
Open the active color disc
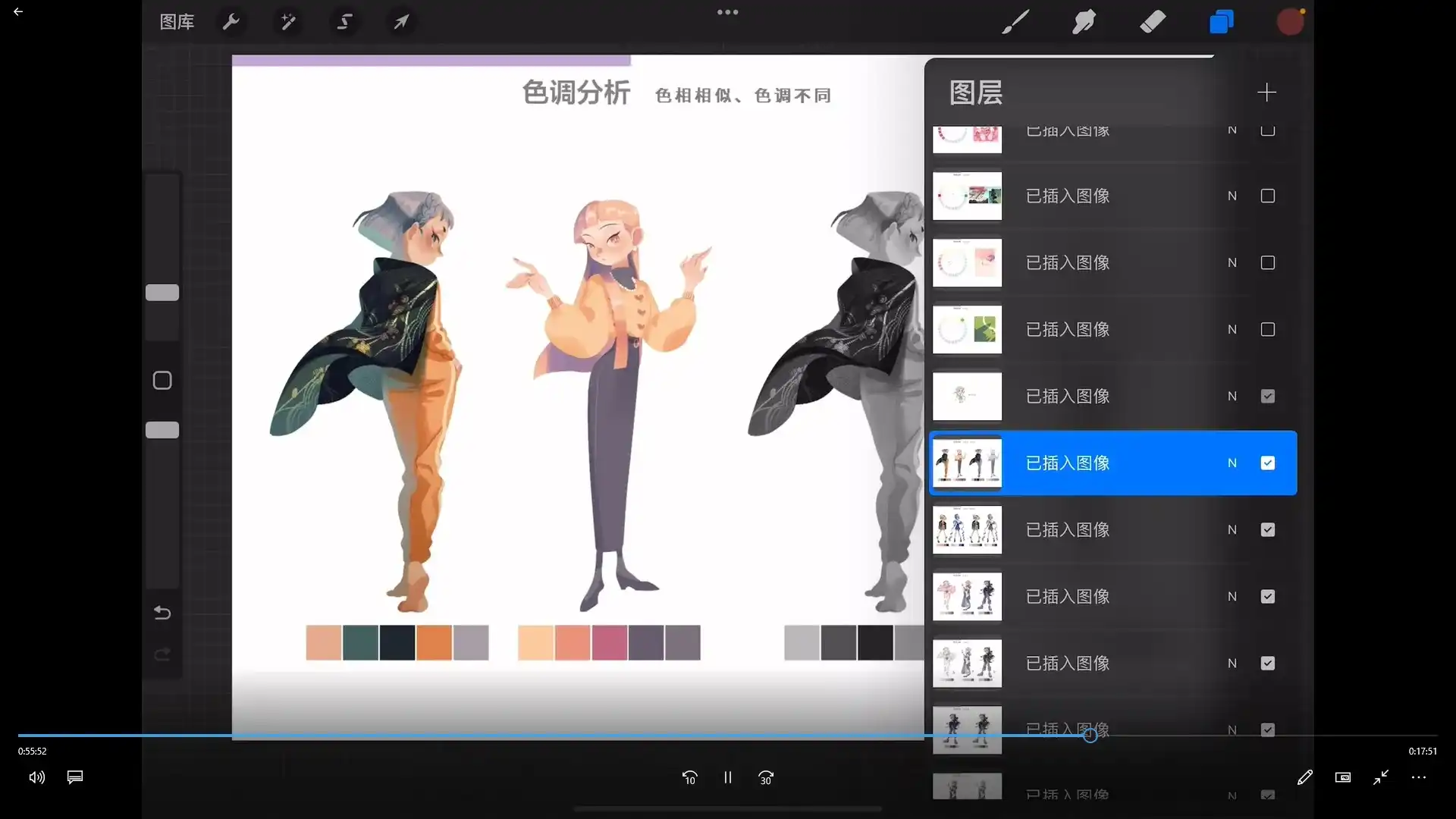click(1291, 21)
